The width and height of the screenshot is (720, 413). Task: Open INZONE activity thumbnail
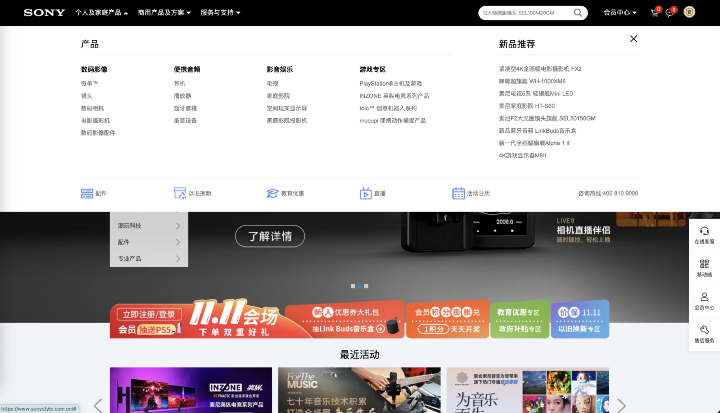(191, 390)
